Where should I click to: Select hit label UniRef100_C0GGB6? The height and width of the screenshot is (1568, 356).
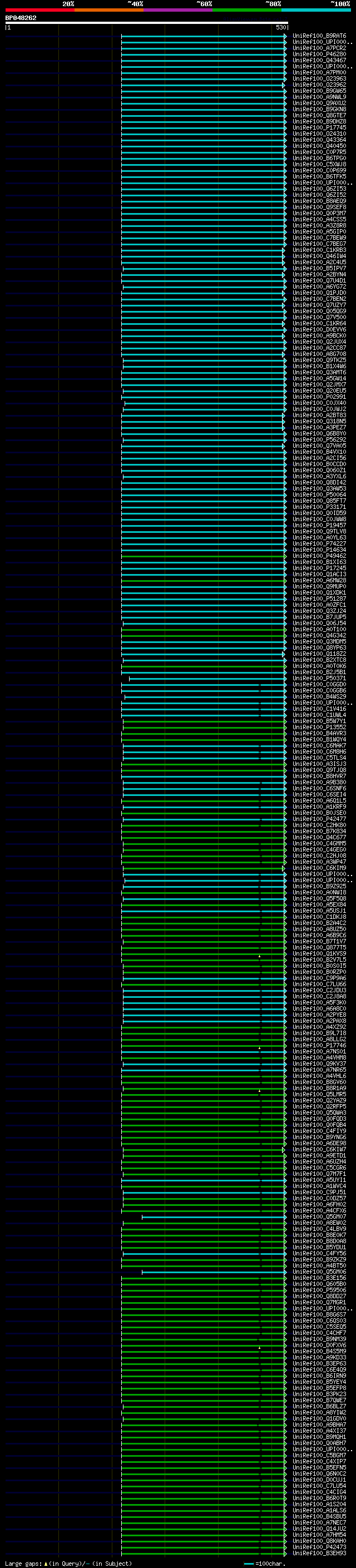point(319,690)
